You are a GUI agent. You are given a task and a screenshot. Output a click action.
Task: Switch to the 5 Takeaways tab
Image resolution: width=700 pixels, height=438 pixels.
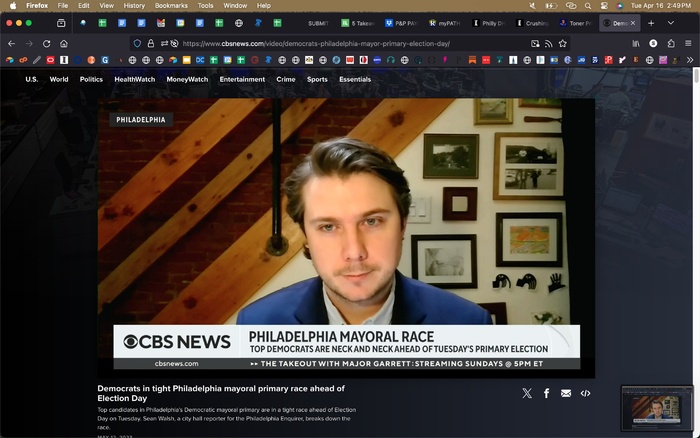coord(357,23)
